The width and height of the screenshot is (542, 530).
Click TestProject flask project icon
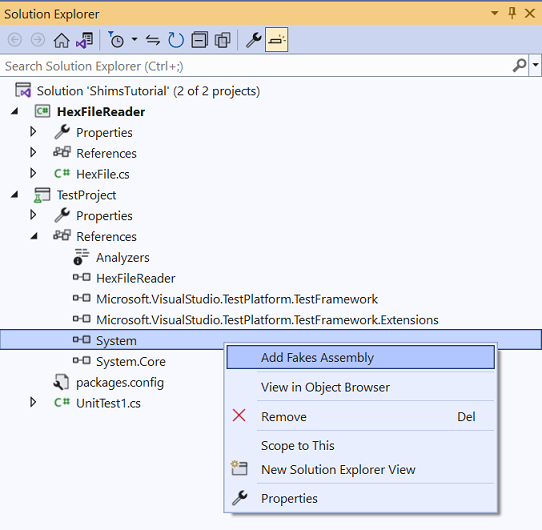(42, 195)
